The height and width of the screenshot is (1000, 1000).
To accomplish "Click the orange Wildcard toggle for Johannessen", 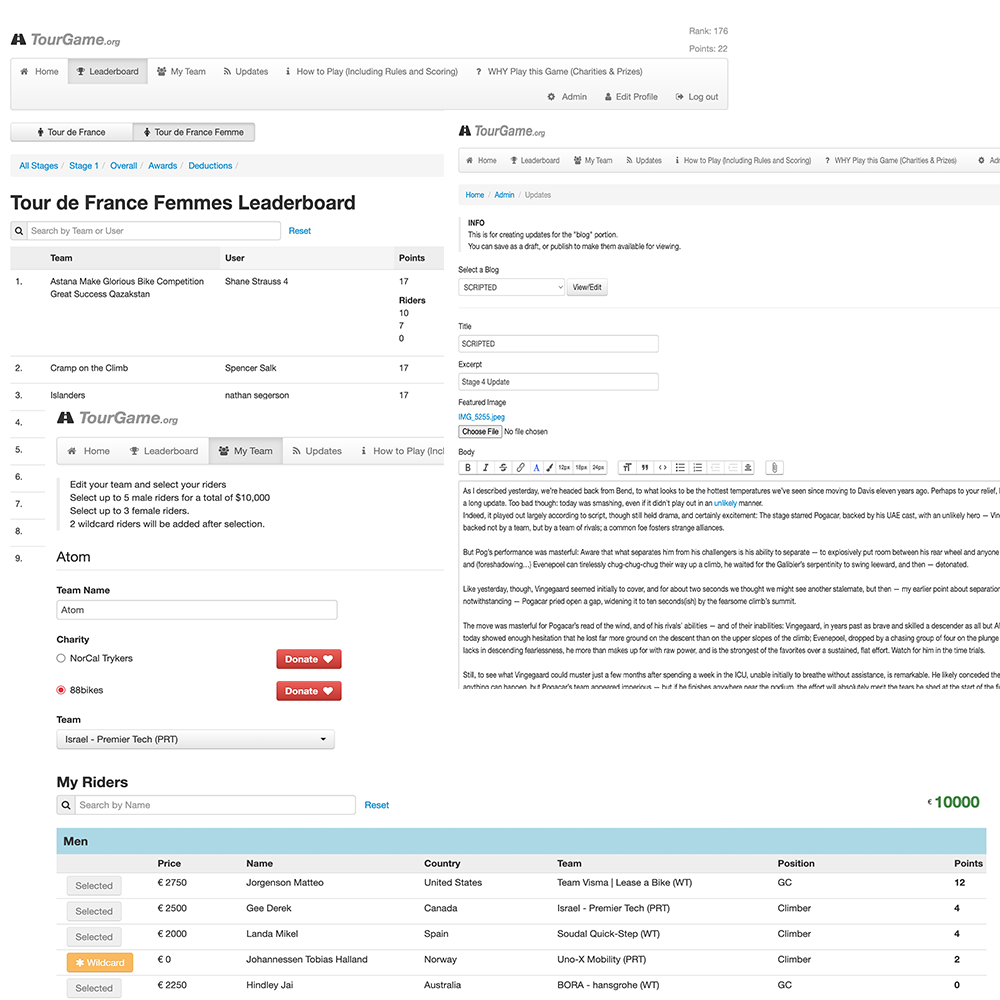I will click(x=99, y=963).
